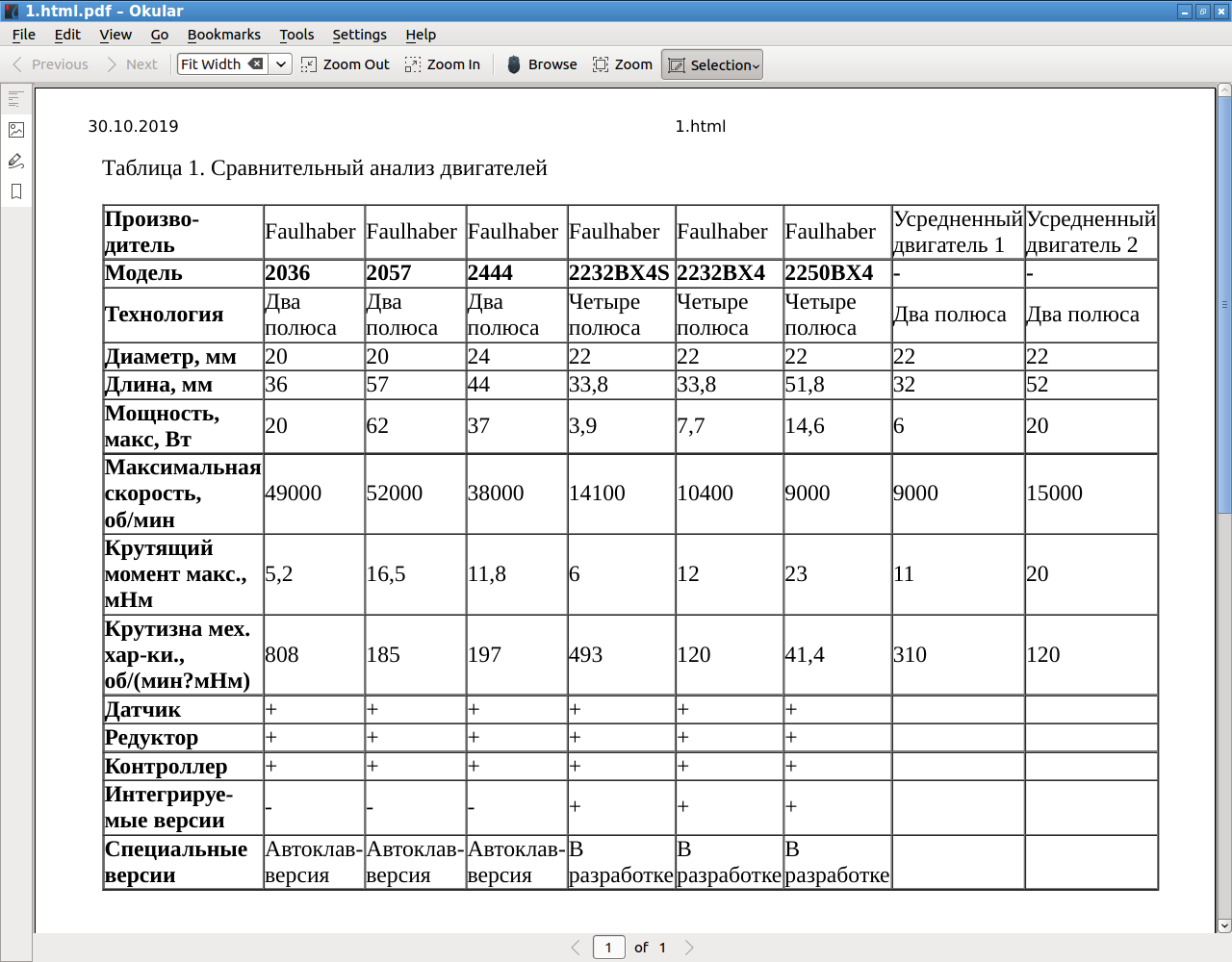Open the Bookmarks sidebar panel
This screenshot has width=1232, height=962.
pos(15,191)
